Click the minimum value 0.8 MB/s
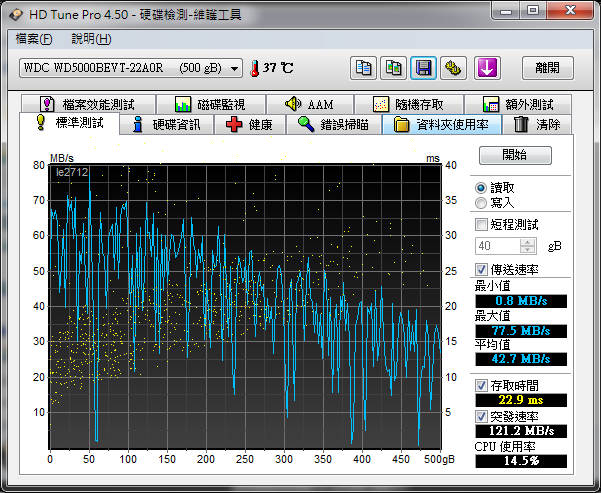601x493 pixels. tap(521, 301)
